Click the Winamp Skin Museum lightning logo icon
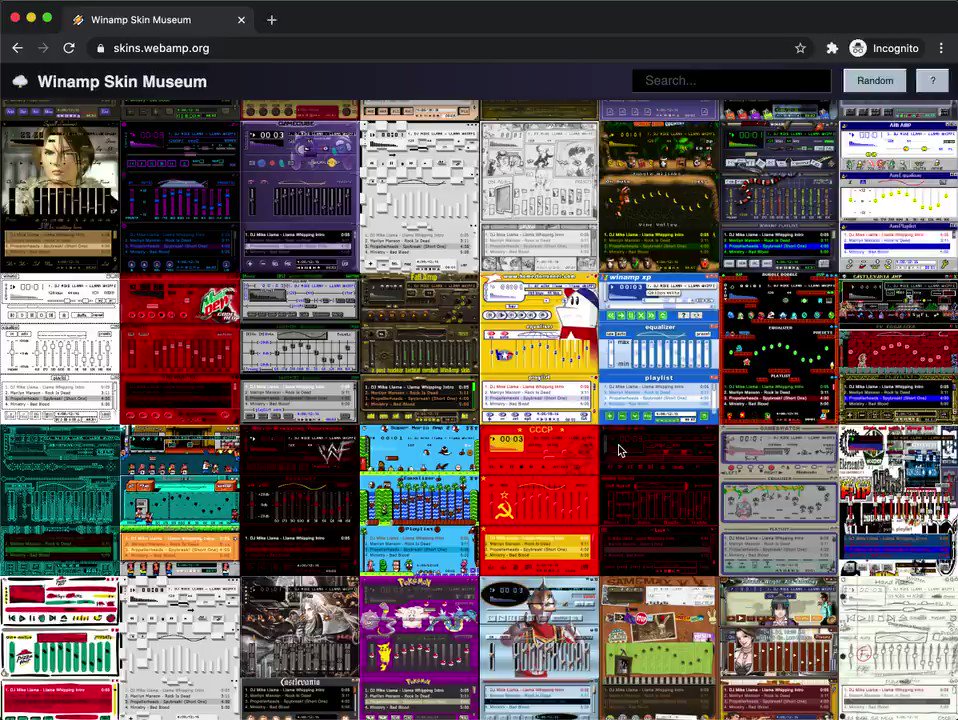 [x=20, y=81]
